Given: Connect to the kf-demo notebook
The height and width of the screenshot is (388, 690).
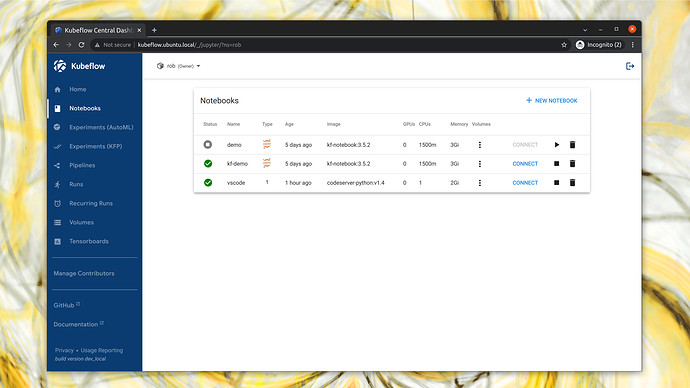Looking at the screenshot, I should point(525,164).
